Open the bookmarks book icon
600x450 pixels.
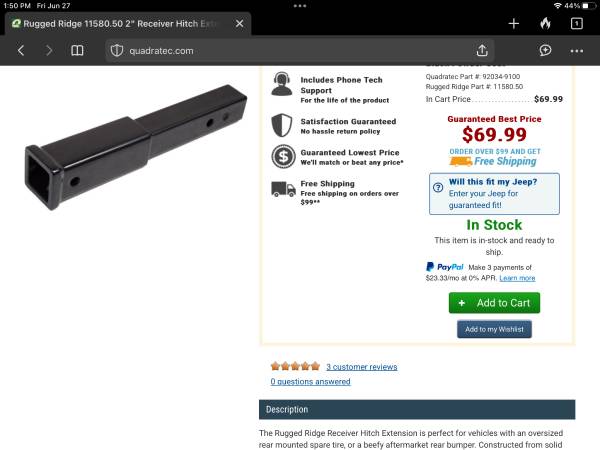pos(77,51)
